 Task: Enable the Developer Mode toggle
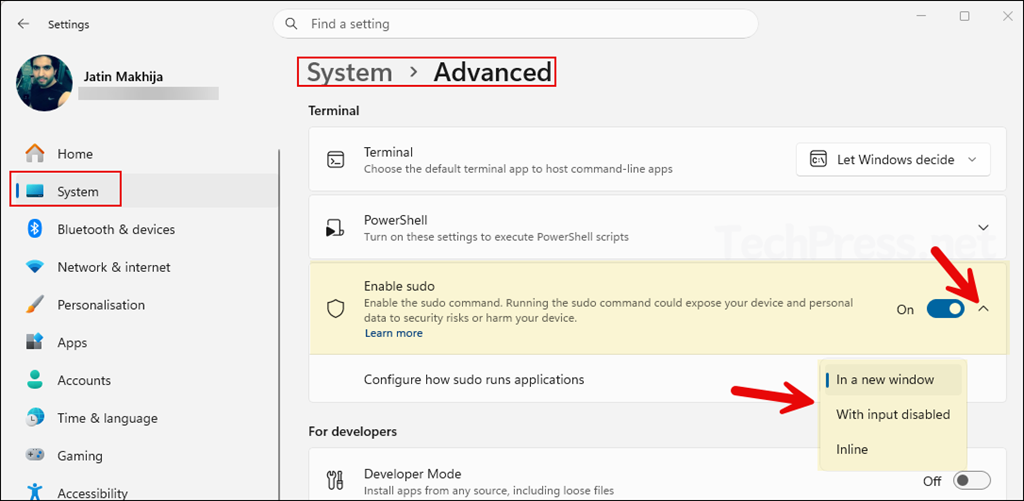pyautogui.click(x=971, y=481)
